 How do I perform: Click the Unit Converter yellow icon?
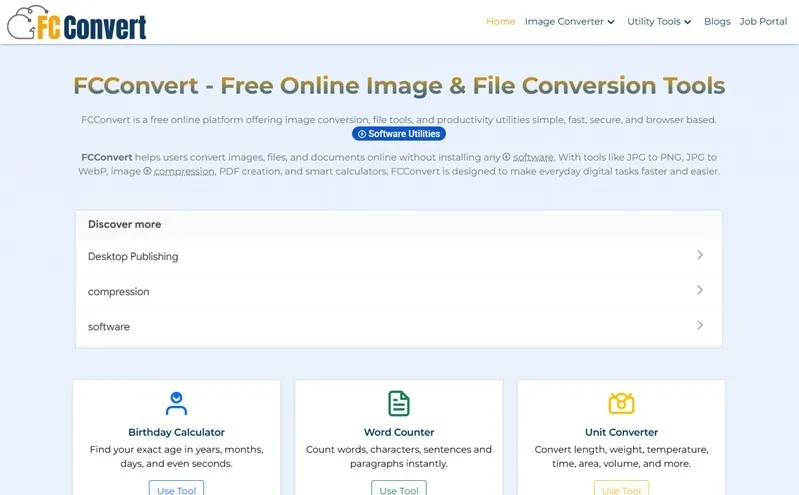[x=621, y=403]
